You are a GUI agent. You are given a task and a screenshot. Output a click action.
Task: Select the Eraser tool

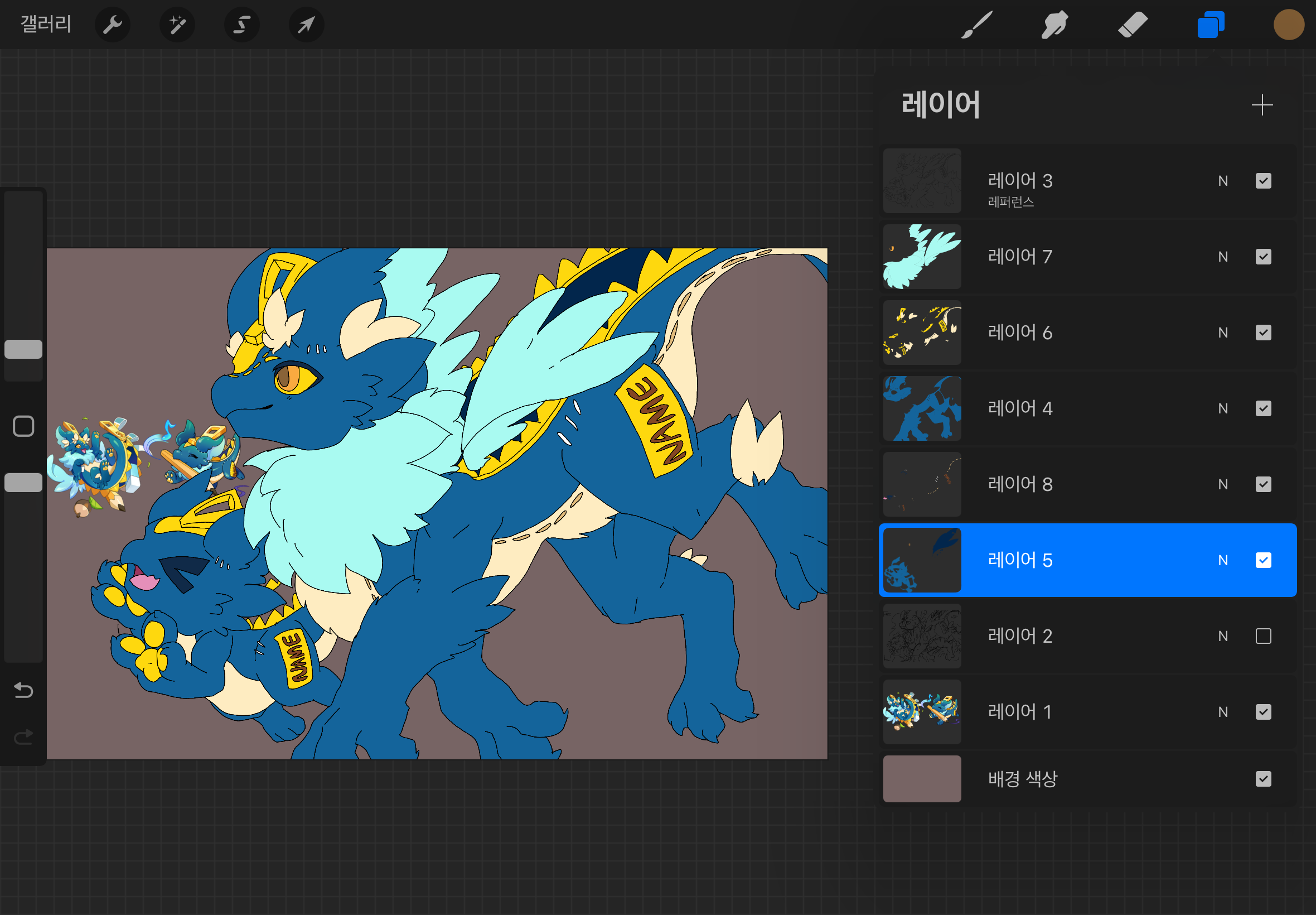[1132, 25]
